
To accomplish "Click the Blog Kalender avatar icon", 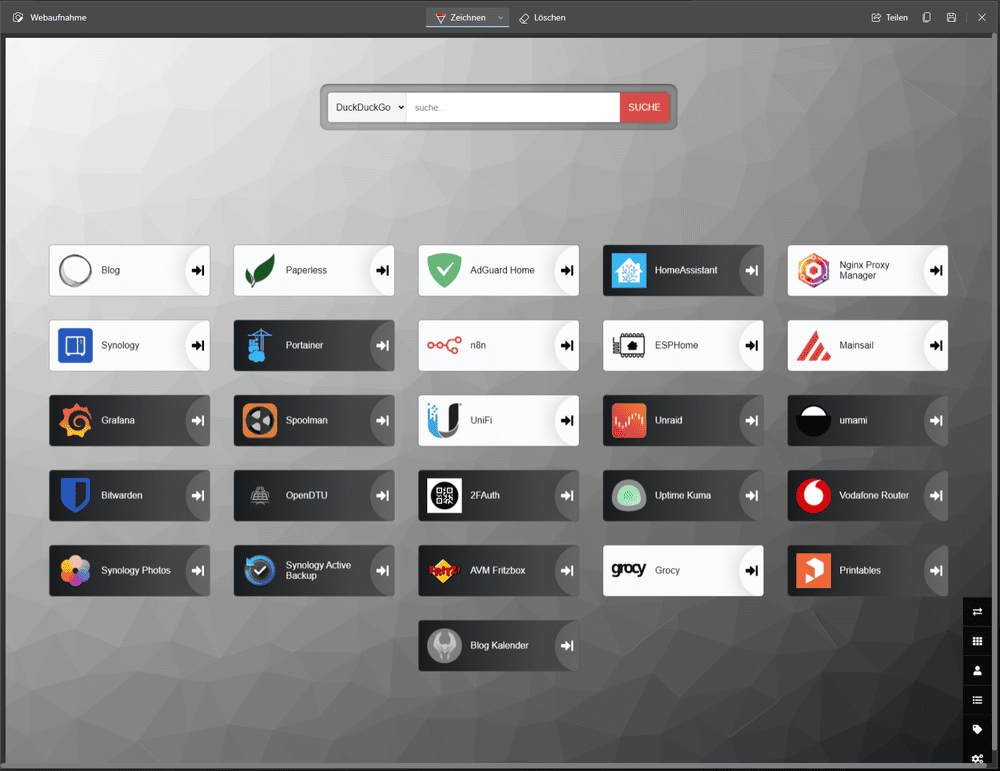I will pyautogui.click(x=445, y=645).
